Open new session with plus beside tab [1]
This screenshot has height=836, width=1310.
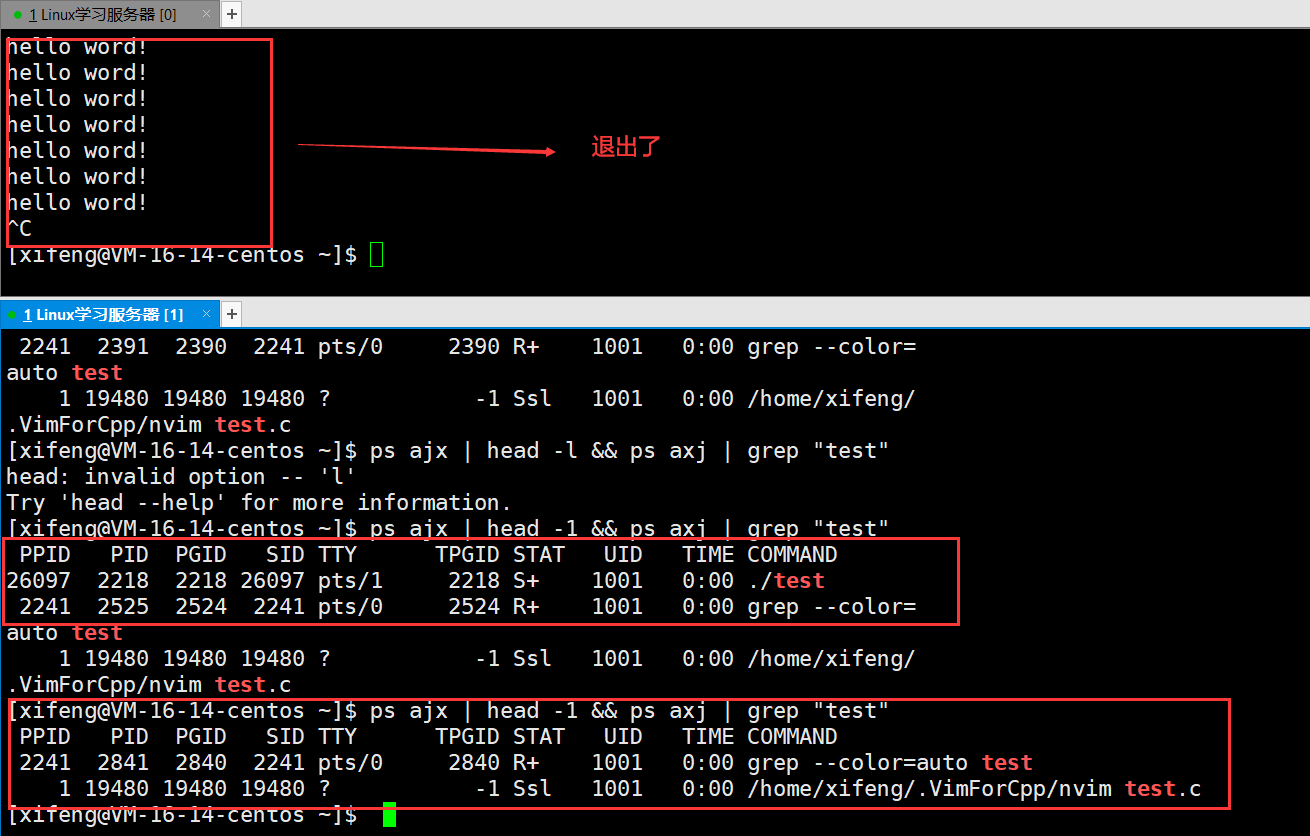pyautogui.click(x=231, y=314)
